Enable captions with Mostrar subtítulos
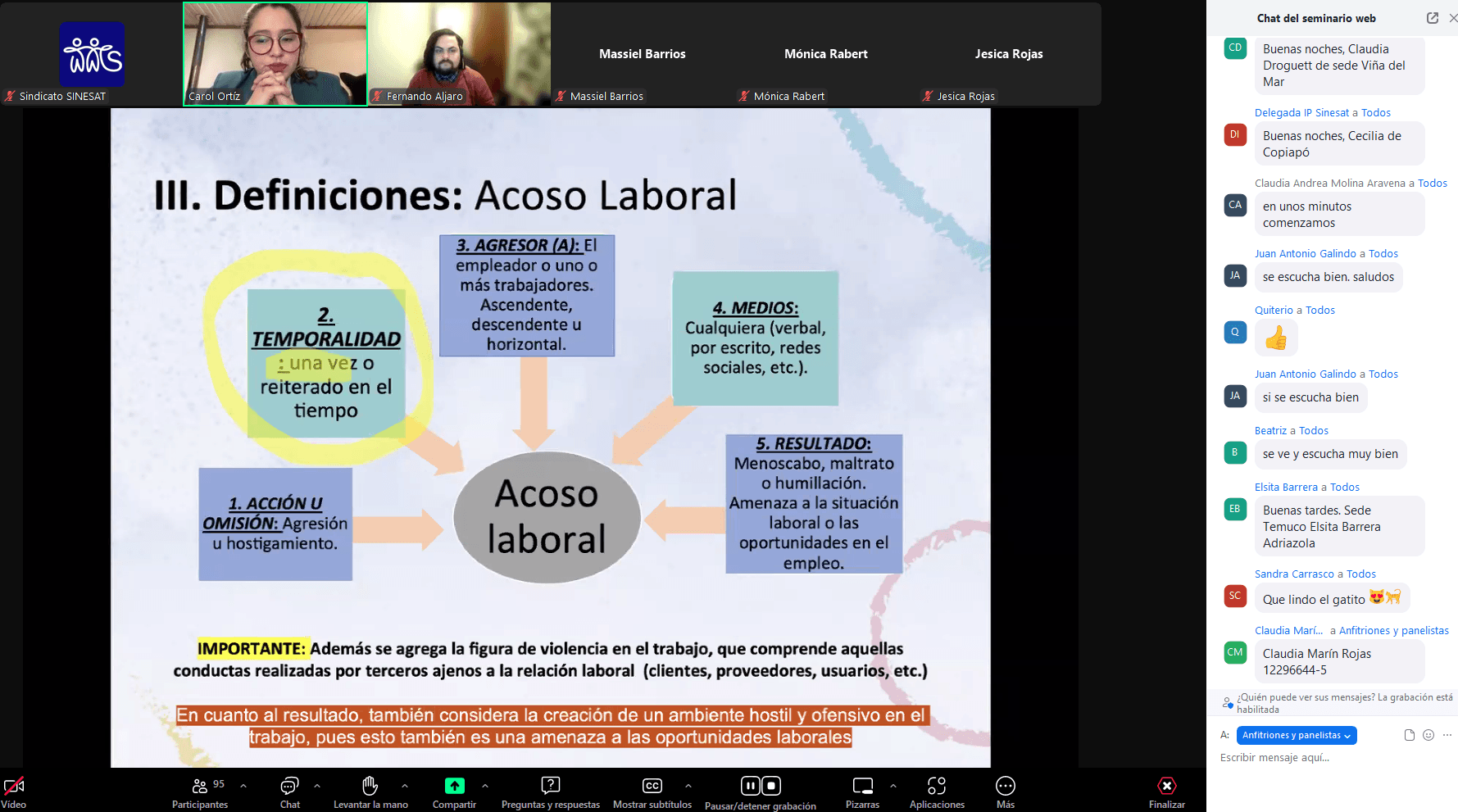The image size is (1458, 812). tap(652, 787)
